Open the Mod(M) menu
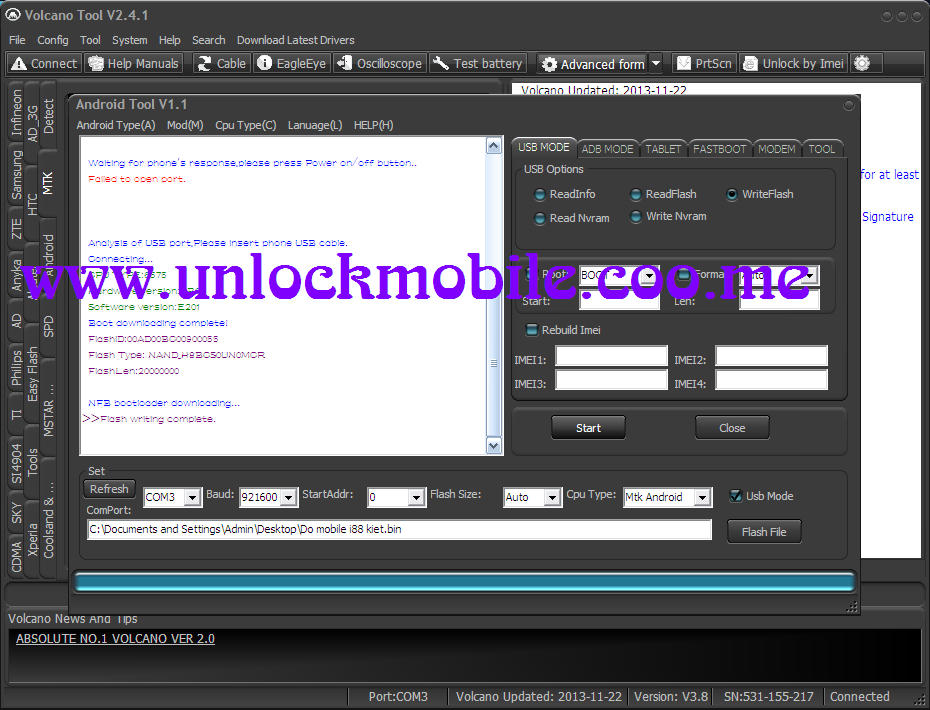 point(185,125)
